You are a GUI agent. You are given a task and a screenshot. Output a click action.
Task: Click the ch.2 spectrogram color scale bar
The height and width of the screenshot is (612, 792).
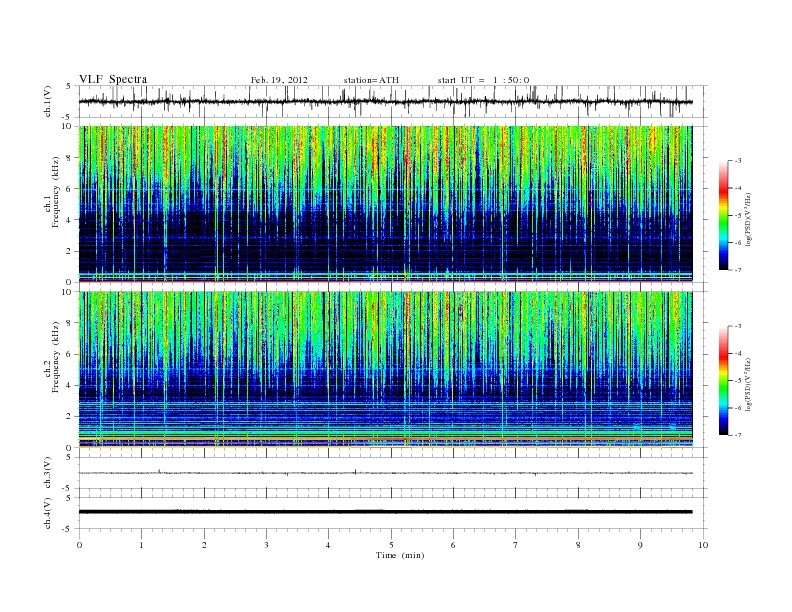point(723,381)
